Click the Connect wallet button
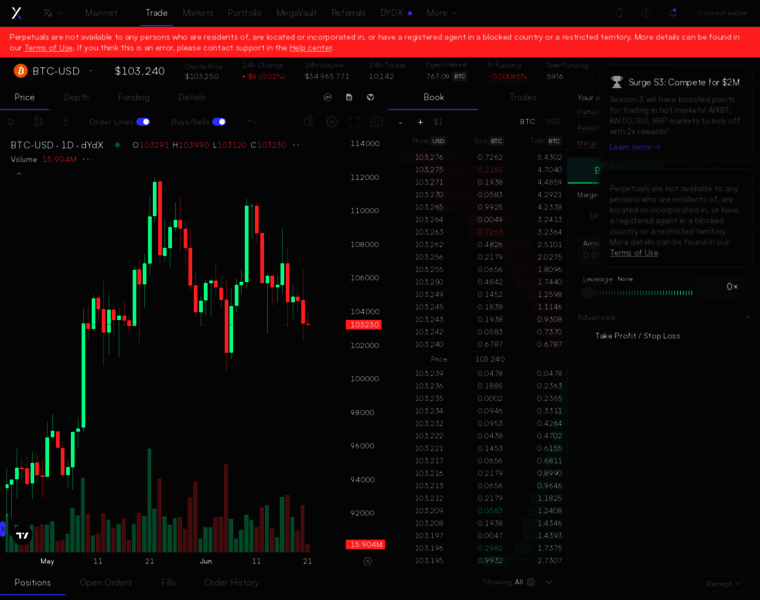Viewport: 760px width, 600px height. (722, 13)
